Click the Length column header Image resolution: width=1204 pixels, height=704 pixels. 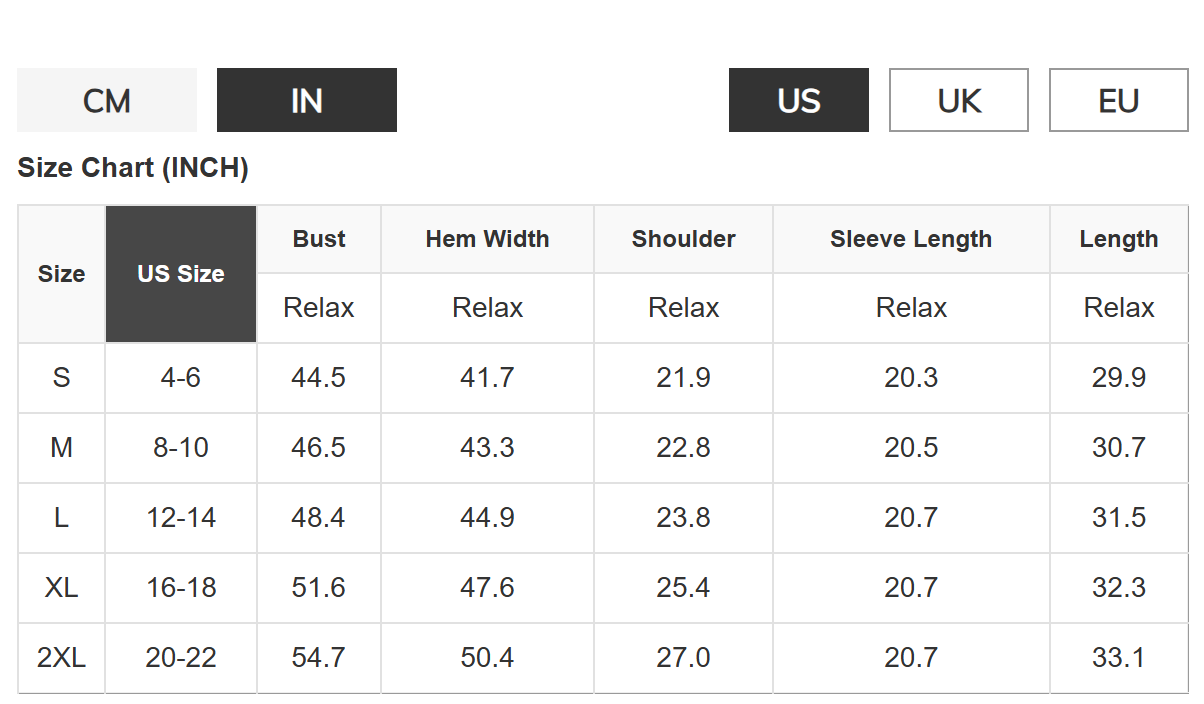[x=1118, y=239]
